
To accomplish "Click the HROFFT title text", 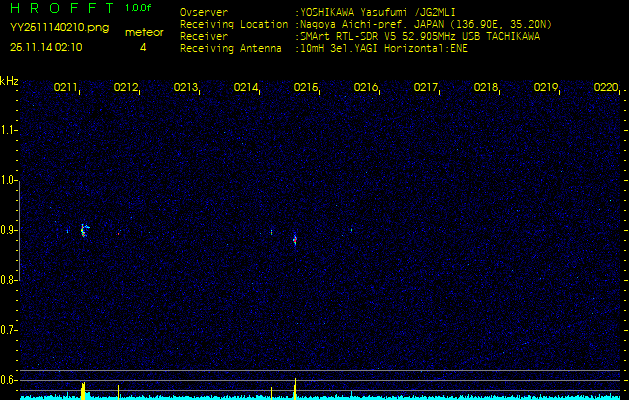I will coord(60,8).
